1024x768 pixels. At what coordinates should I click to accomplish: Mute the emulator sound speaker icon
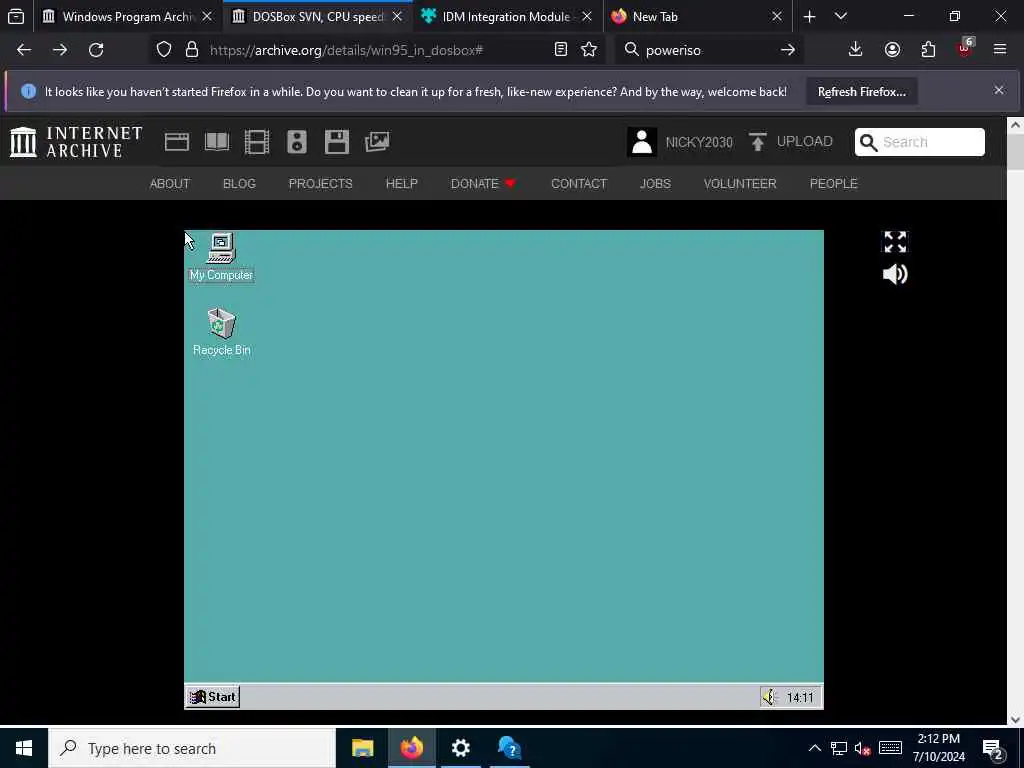895,274
